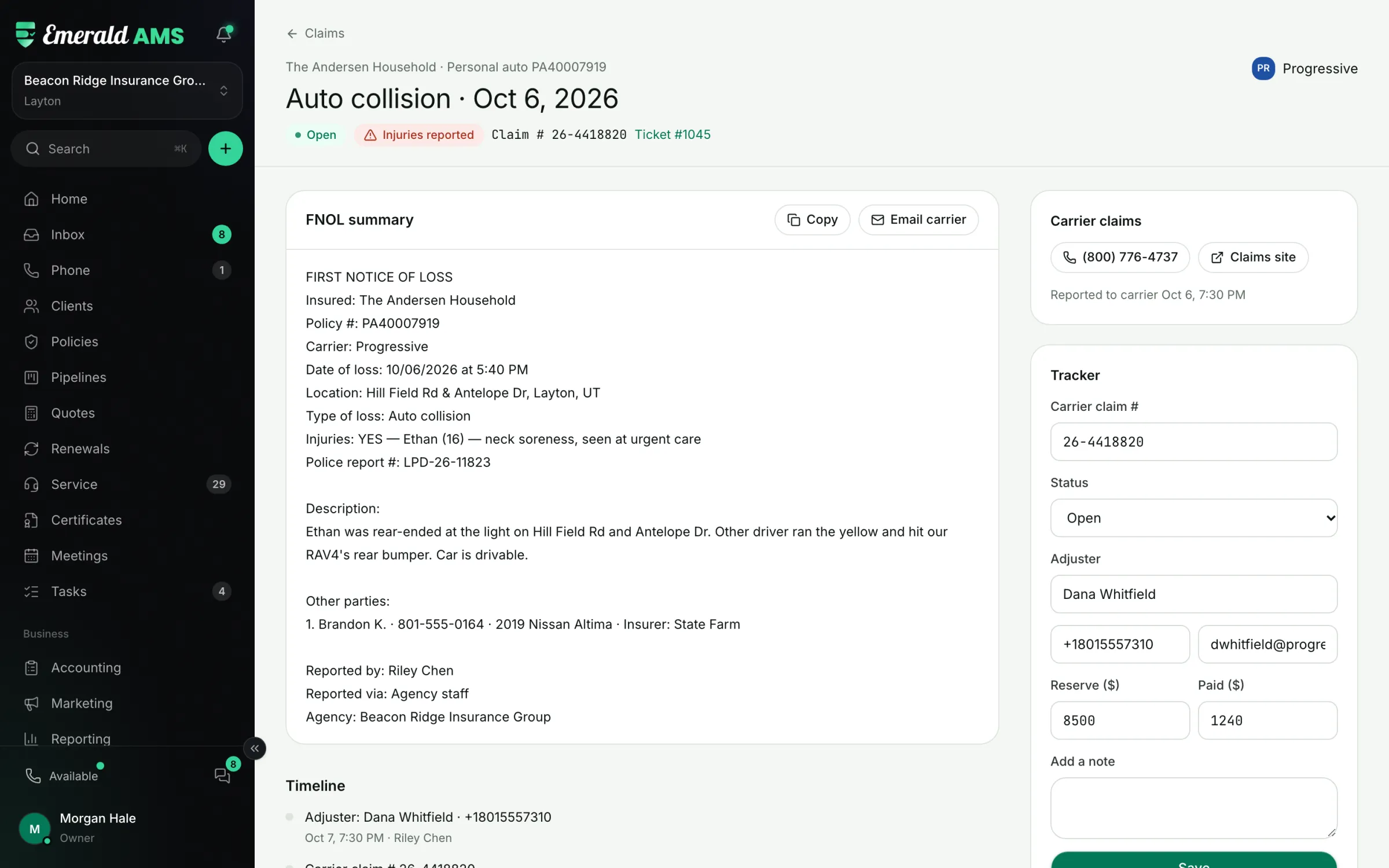Select the Renewals refresh icon item

click(x=127, y=448)
